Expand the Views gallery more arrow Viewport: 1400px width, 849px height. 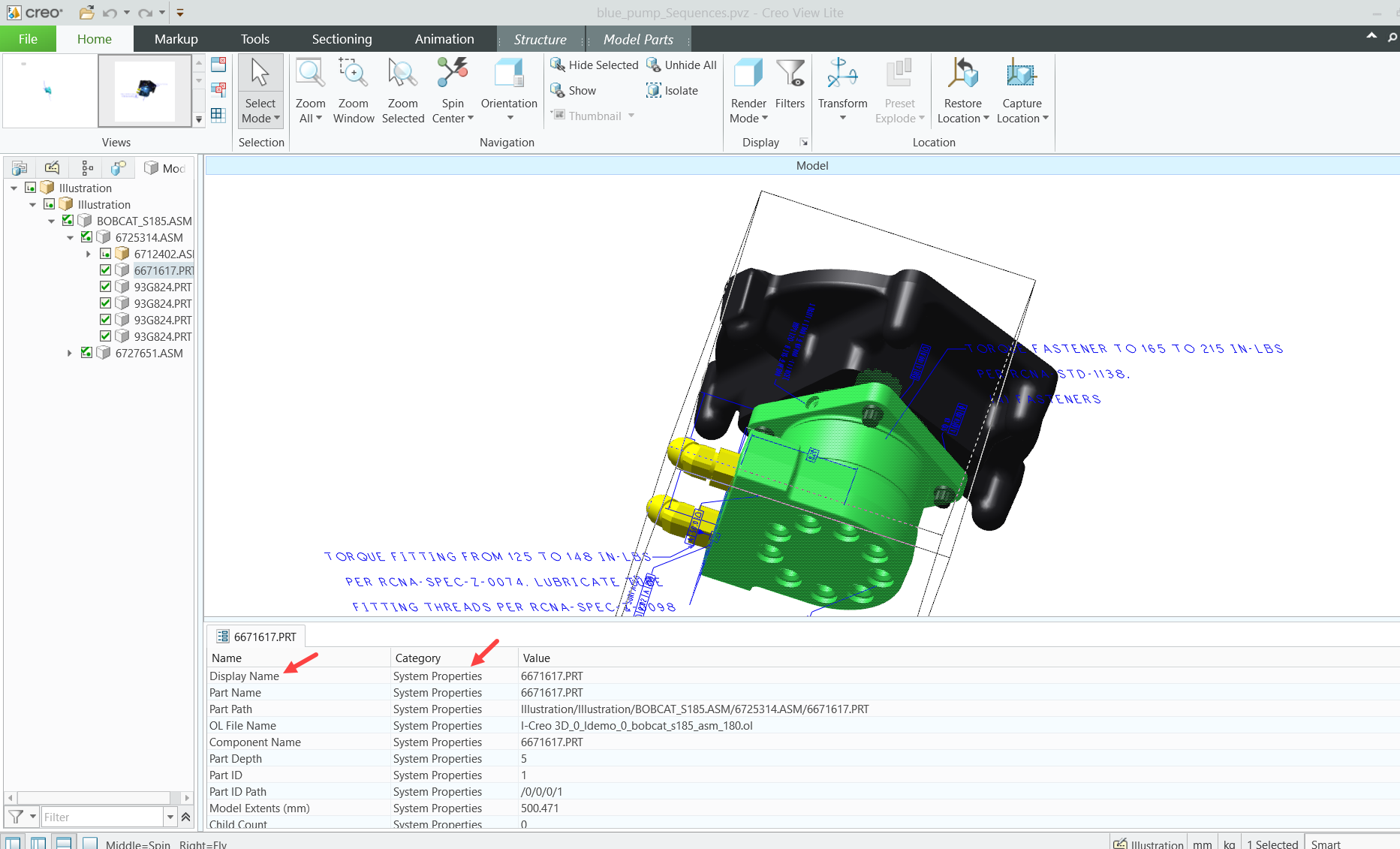coord(199,119)
